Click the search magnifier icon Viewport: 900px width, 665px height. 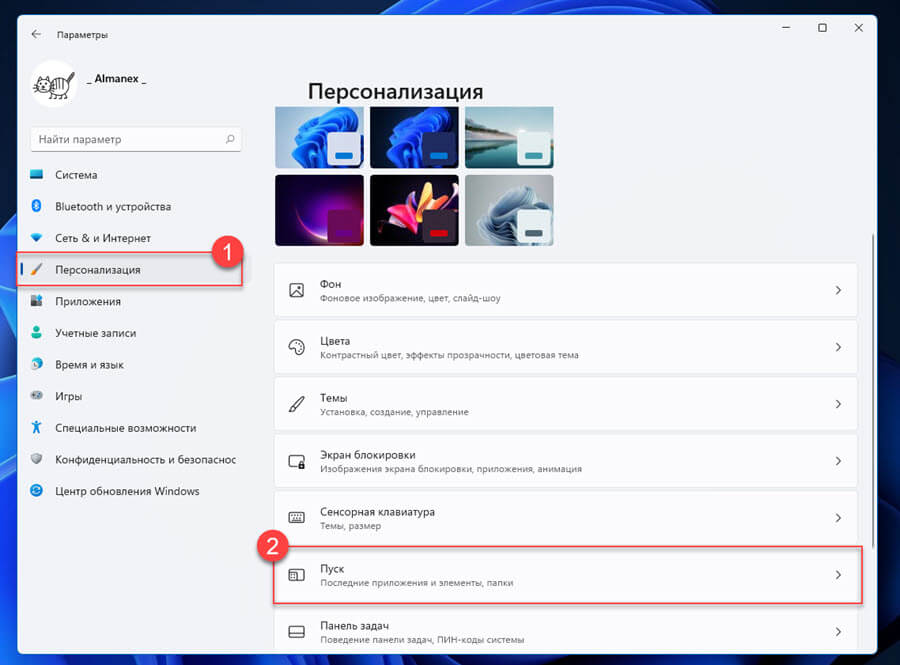click(230, 139)
